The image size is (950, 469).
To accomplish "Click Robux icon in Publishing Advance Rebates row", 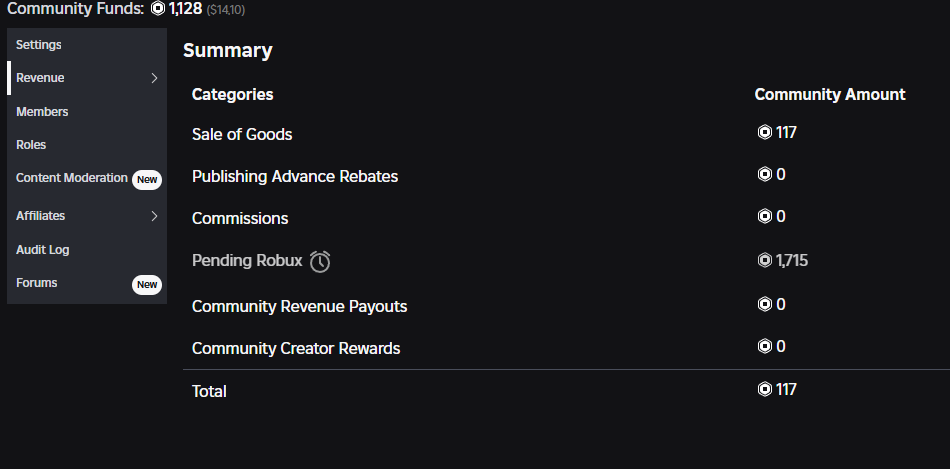I will point(765,175).
